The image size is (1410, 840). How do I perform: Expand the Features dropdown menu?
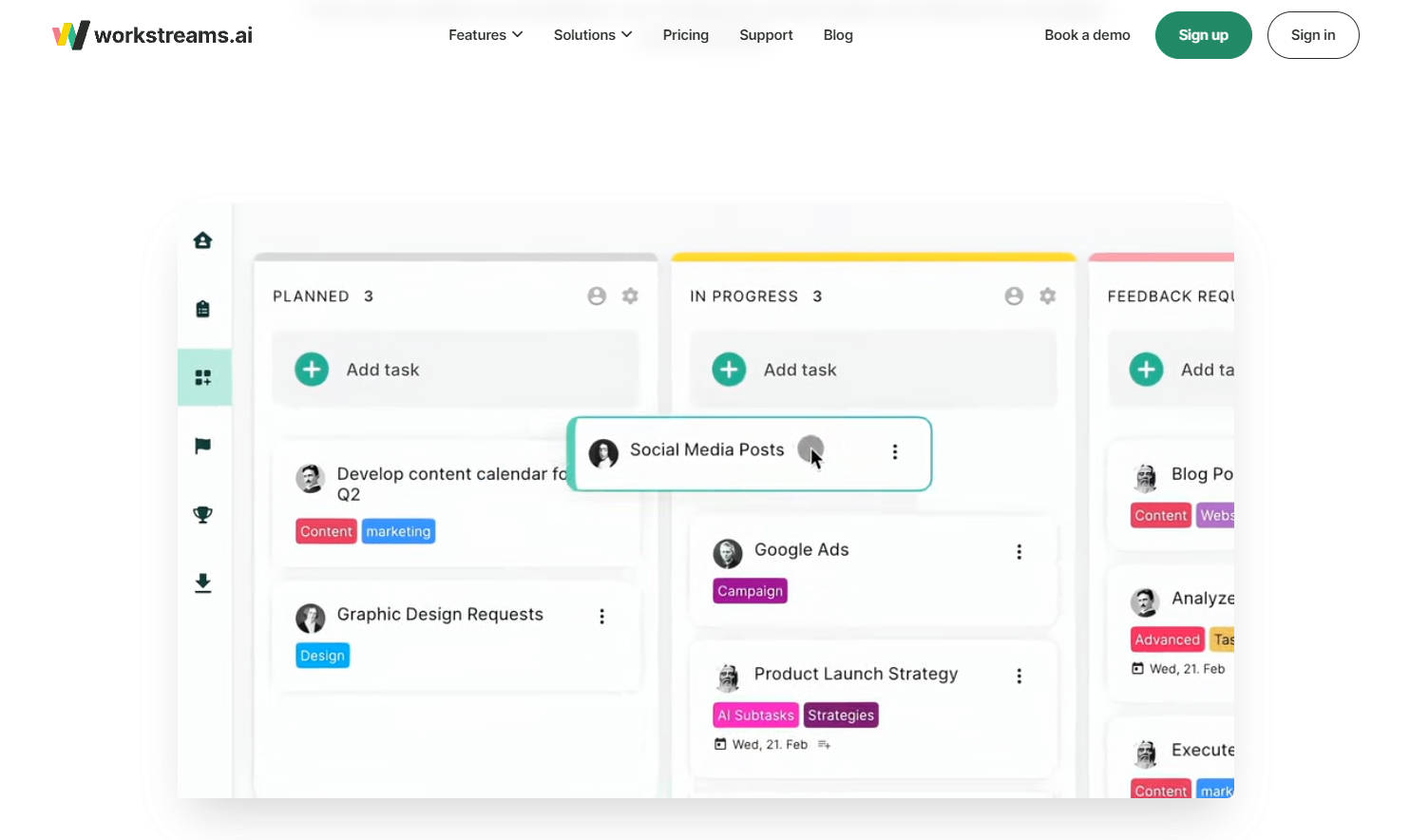486,35
